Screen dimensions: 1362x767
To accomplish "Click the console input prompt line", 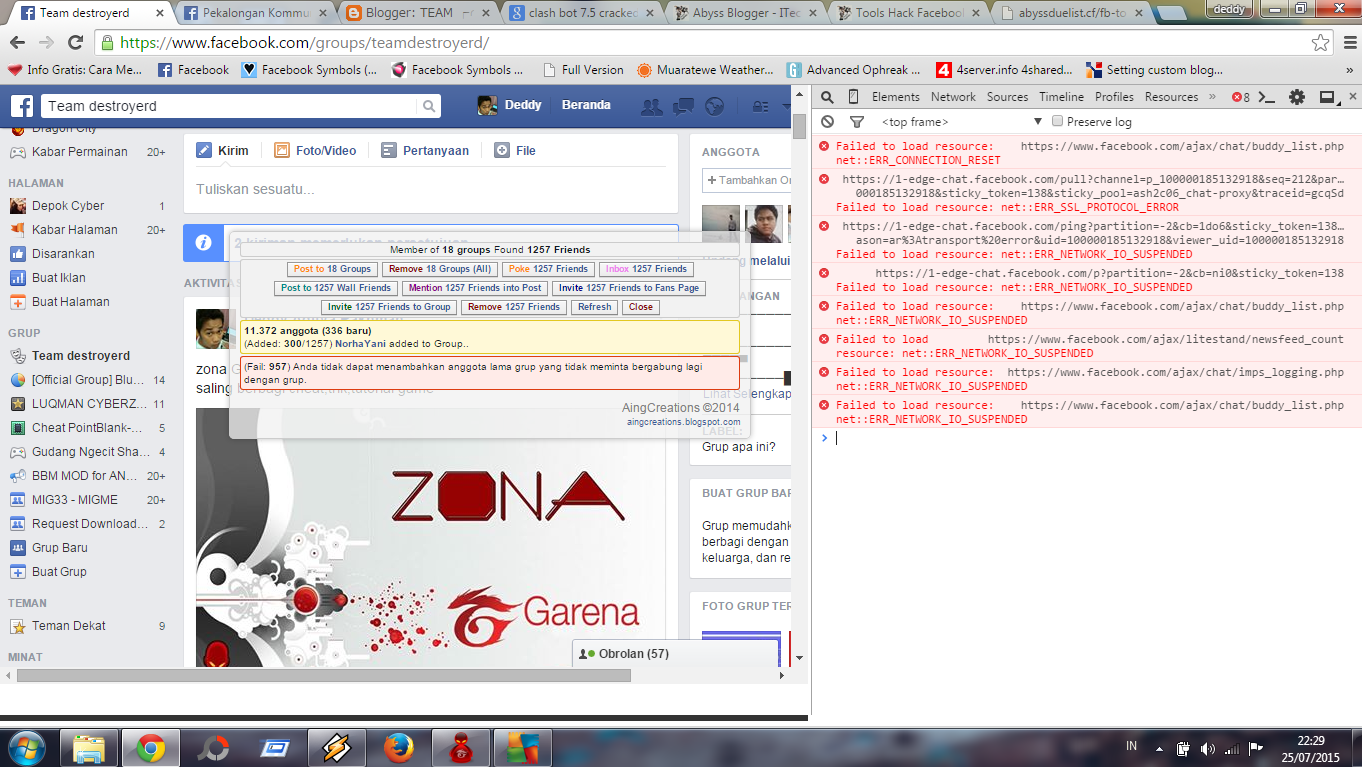I will click(1090, 438).
